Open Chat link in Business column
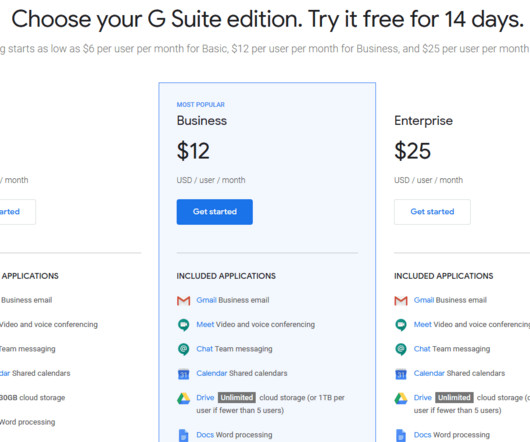 pos(204,349)
